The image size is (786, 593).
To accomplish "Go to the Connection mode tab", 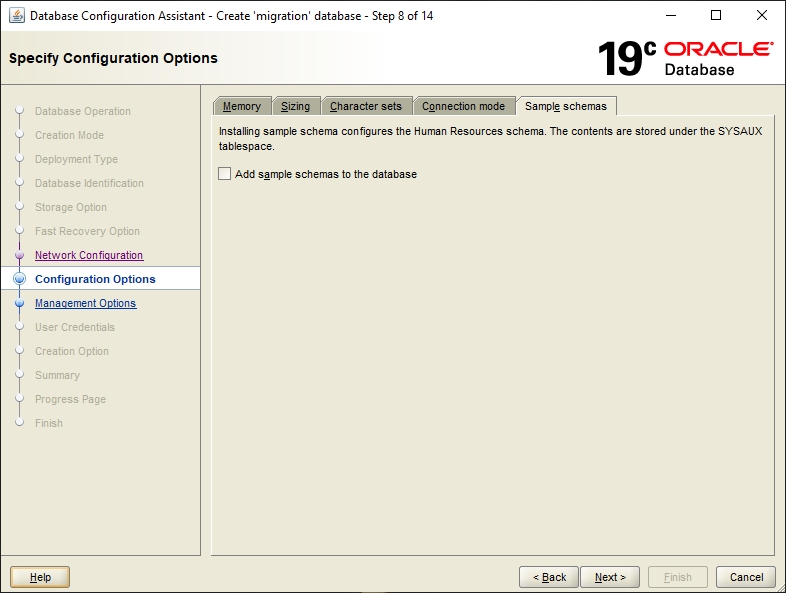I will pyautogui.click(x=463, y=106).
